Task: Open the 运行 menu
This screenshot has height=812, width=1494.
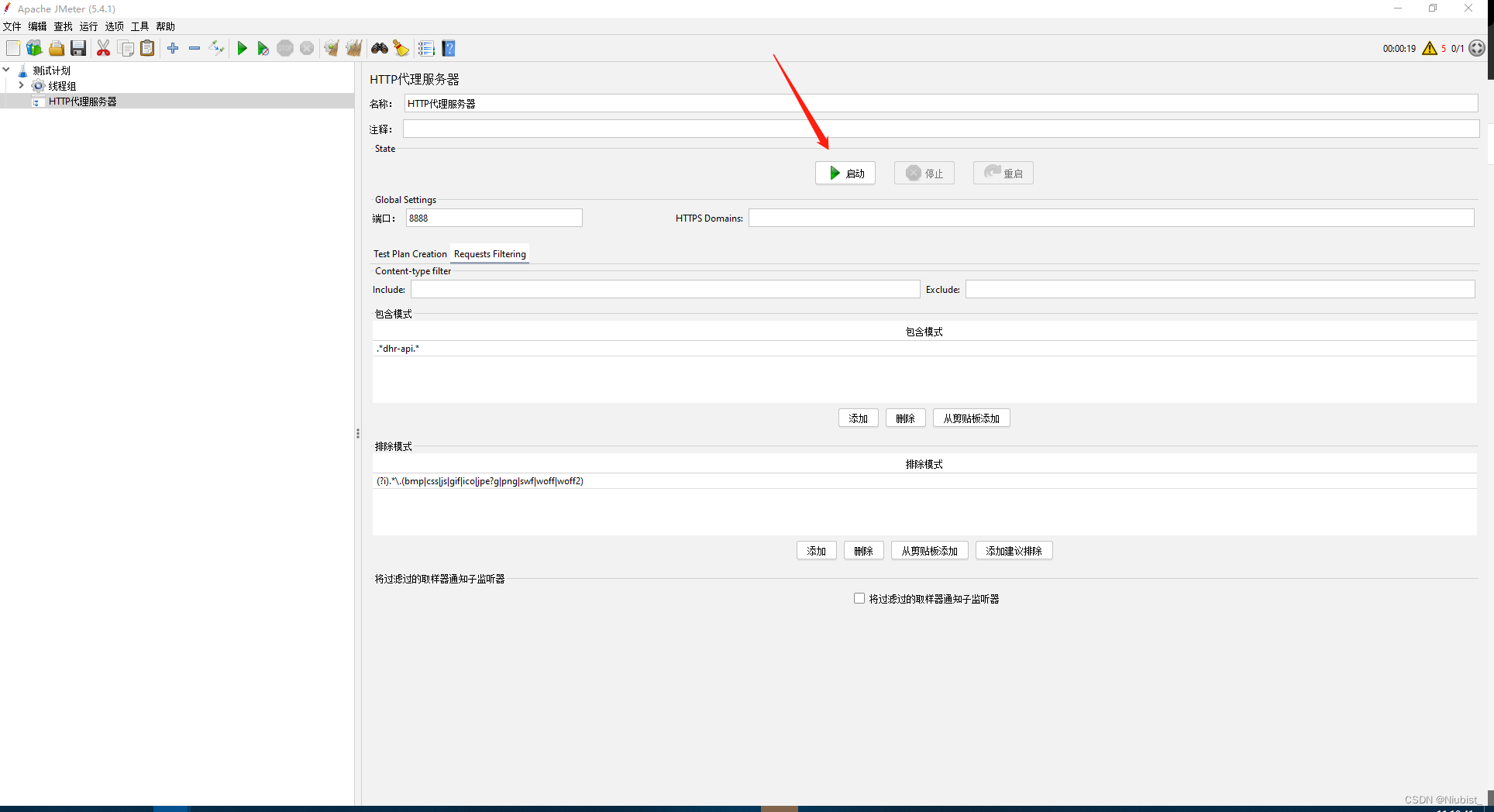Action: point(89,26)
